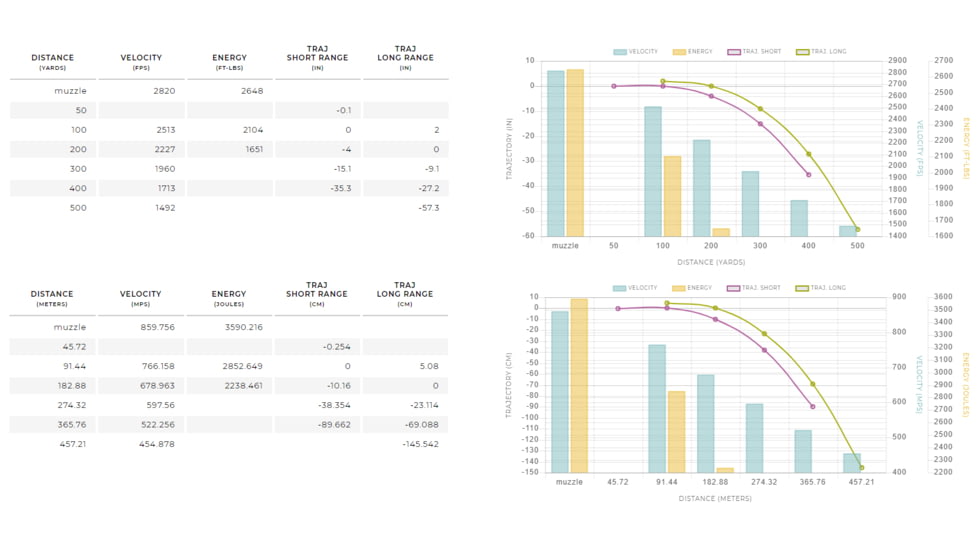Click the Velocity (MPS) column header

140,298
